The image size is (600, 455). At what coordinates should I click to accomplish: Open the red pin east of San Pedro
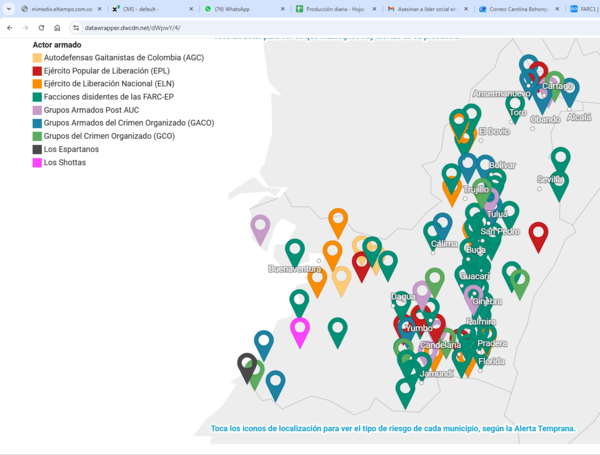[538, 234]
